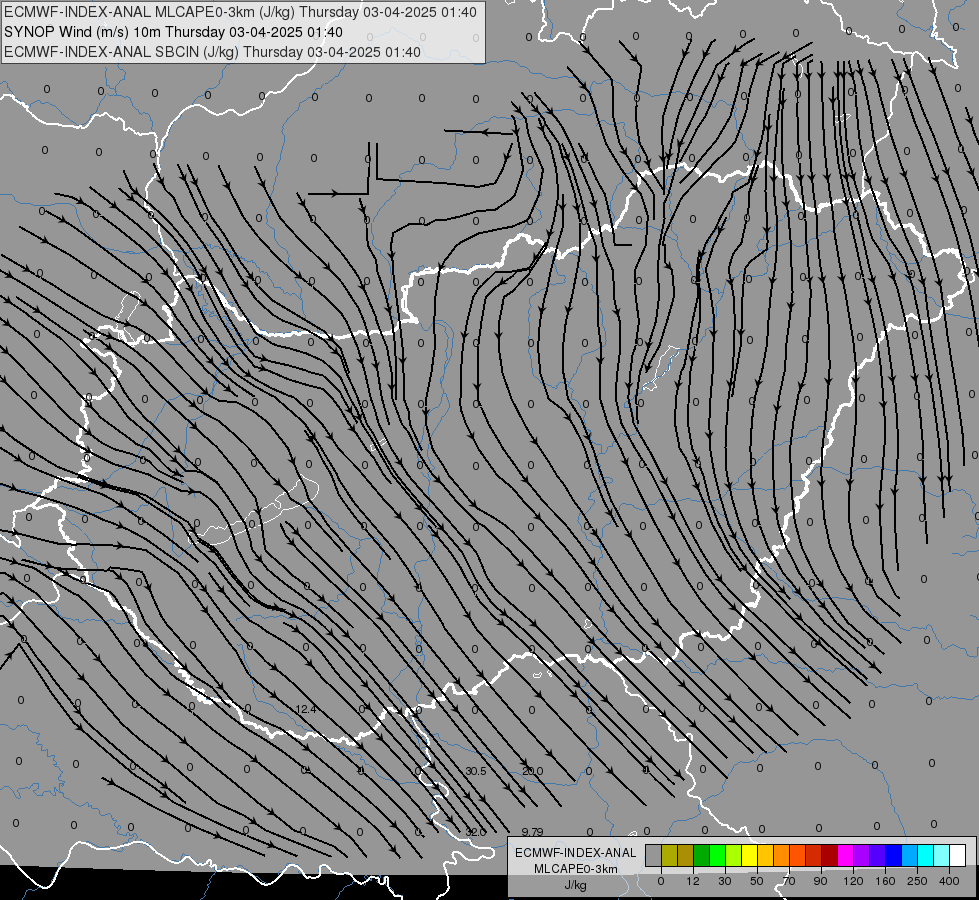The image size is (979, 900).
Task: Click legend scale value 50
Action: (757, 881)
